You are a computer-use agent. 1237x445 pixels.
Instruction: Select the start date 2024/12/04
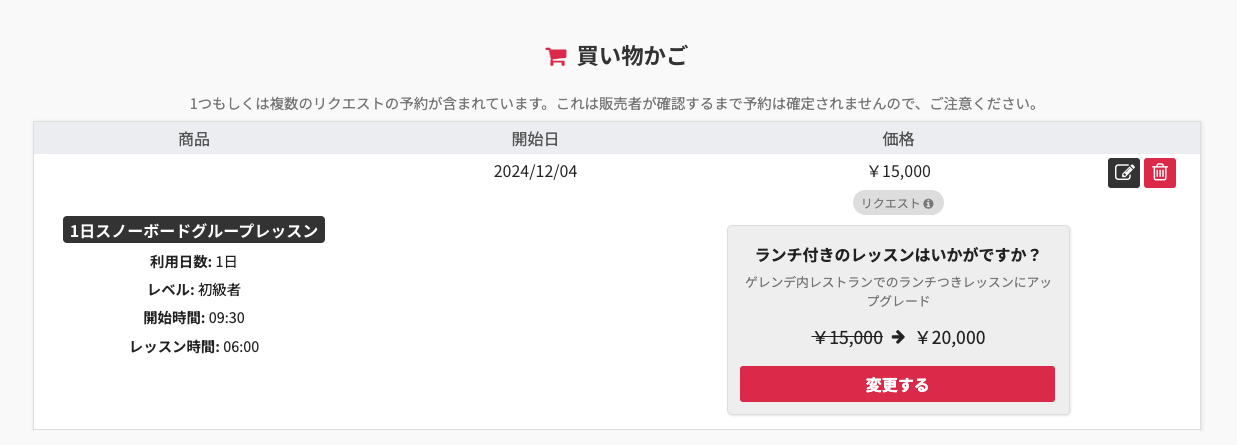tap(535, 171)
